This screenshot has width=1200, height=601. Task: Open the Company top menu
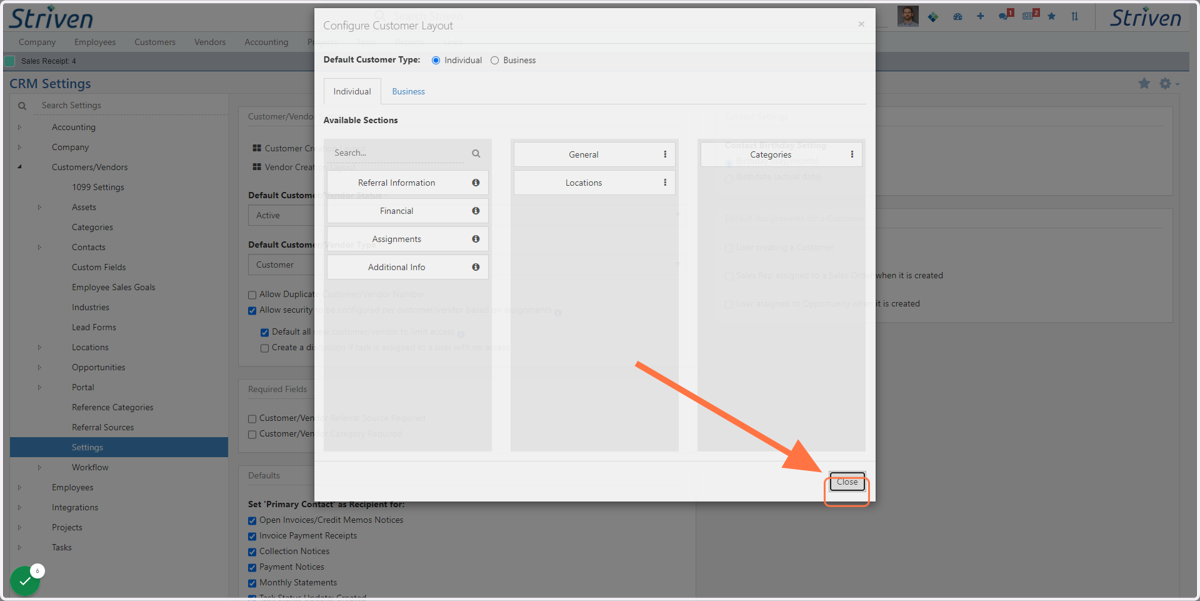pos(37,42)
